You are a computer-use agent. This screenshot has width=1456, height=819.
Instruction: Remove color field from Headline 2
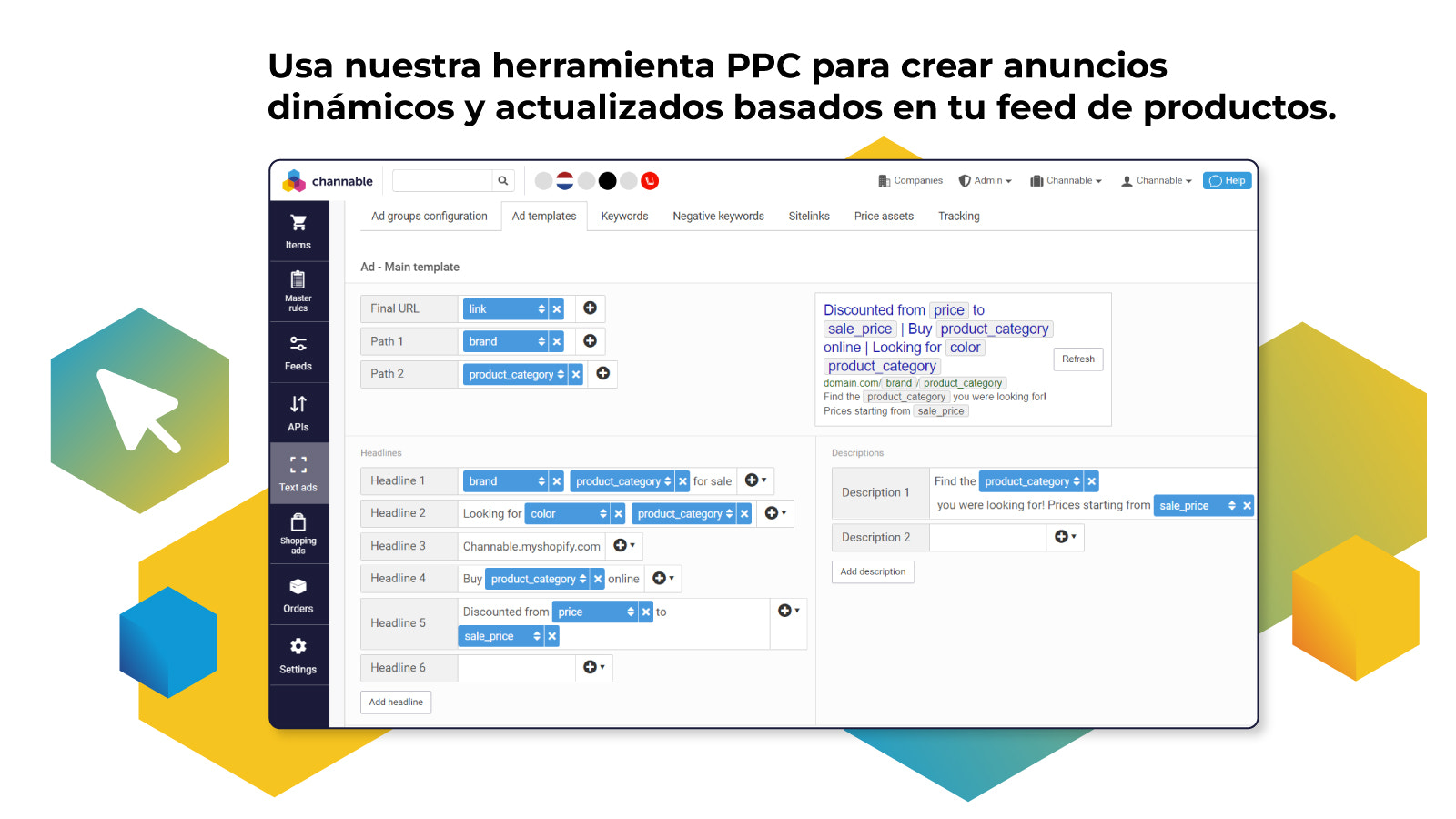(619, 514)
